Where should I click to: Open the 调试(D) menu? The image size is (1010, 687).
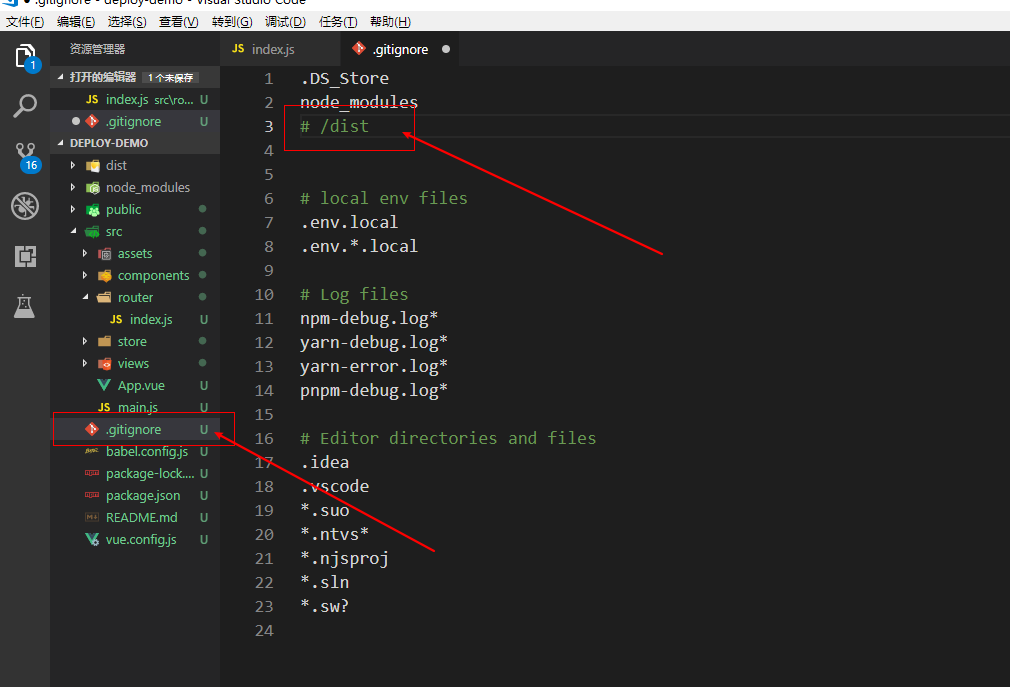click(285, 22)
